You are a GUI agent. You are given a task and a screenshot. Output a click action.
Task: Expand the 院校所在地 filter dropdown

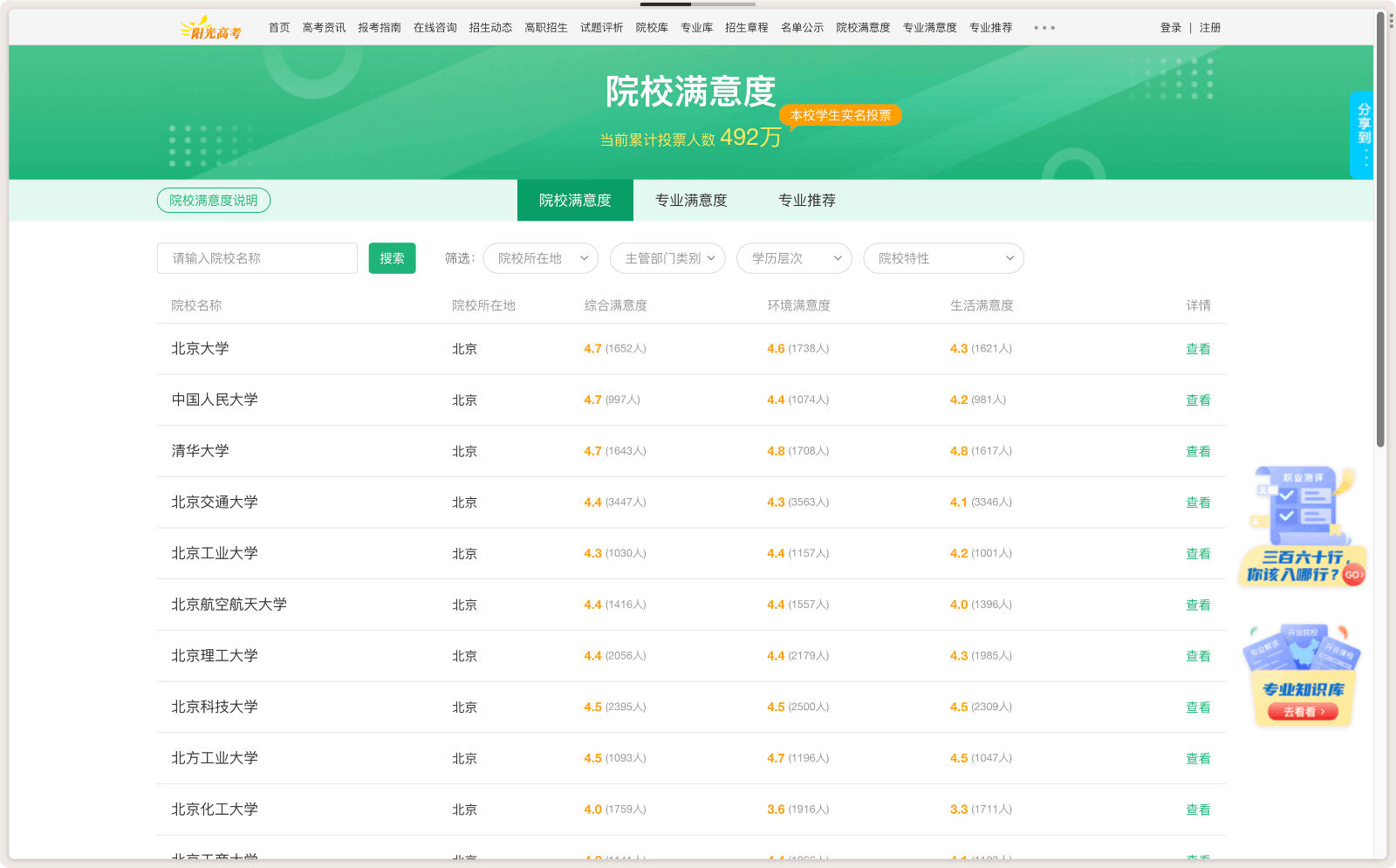pyautogui.click(x=540, y=258)
